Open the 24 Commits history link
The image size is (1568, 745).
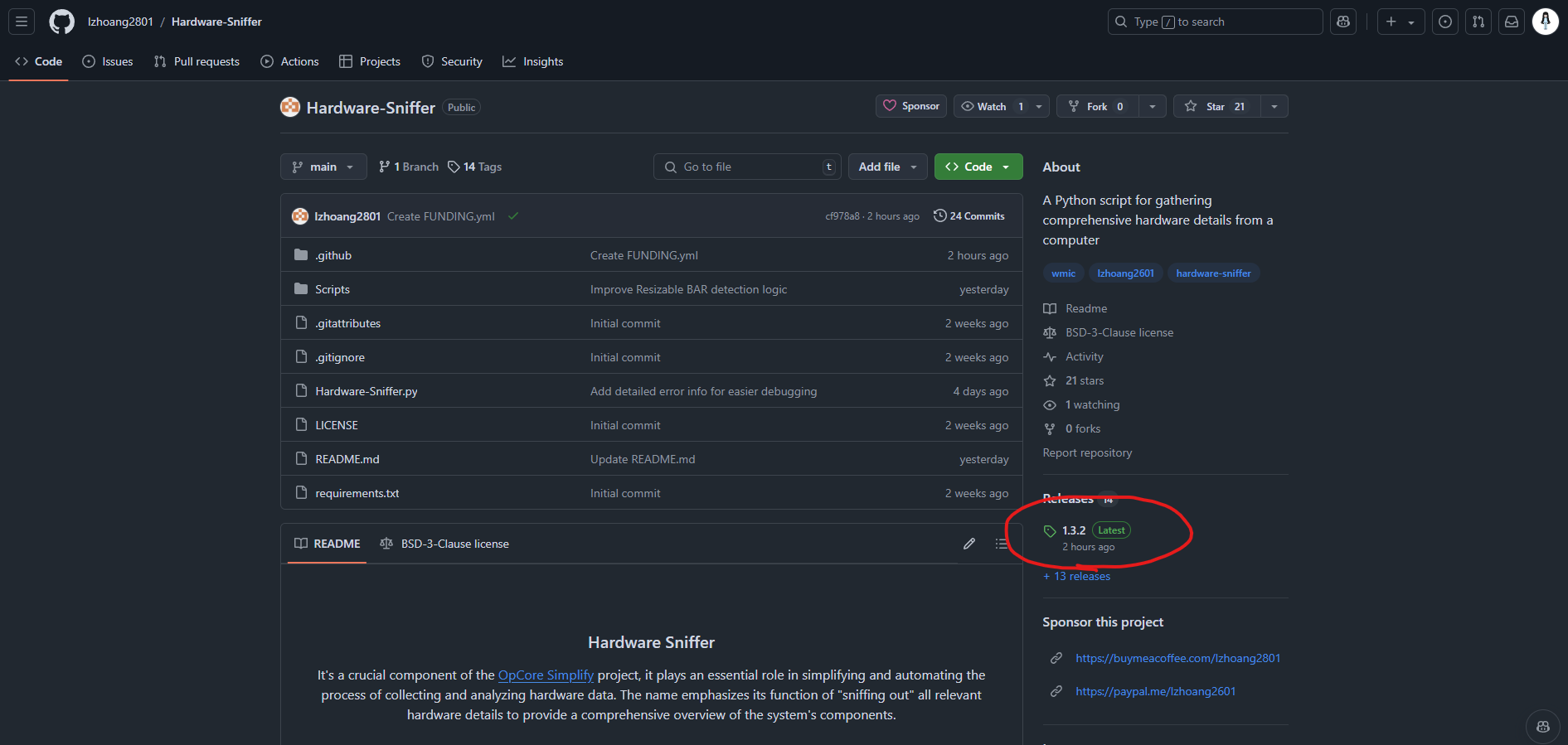coord(969,215)
